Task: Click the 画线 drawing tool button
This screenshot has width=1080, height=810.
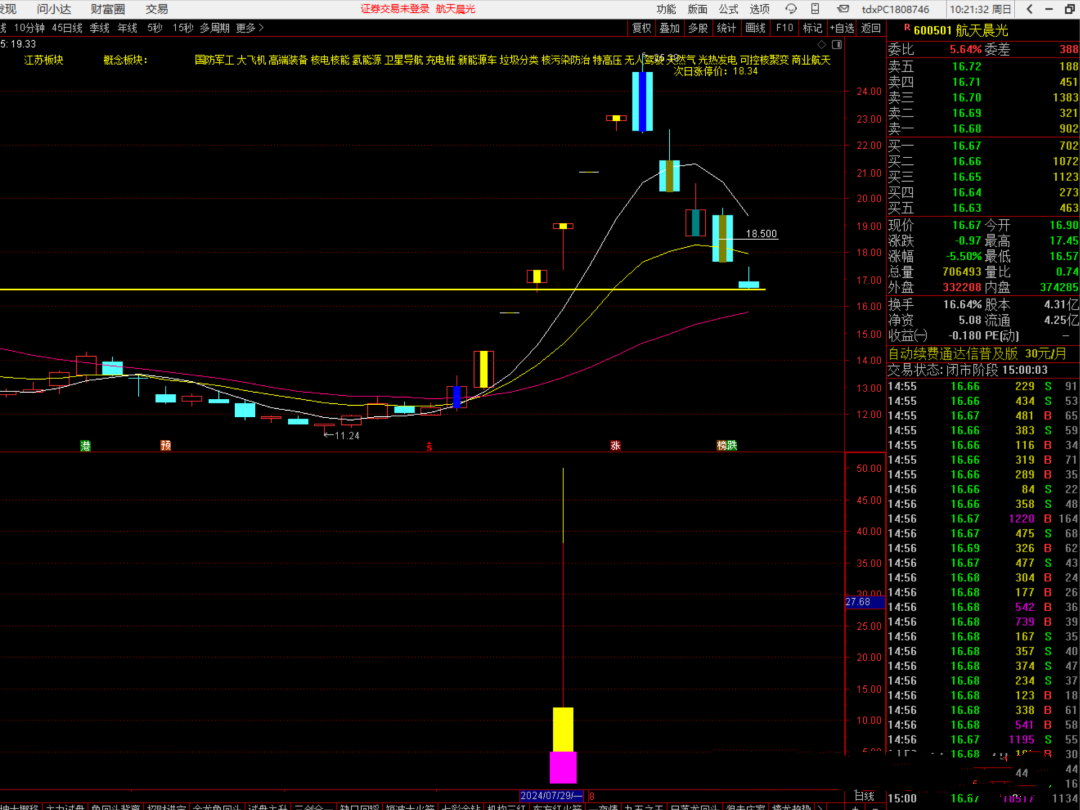Action: click(x=756, y=28)
